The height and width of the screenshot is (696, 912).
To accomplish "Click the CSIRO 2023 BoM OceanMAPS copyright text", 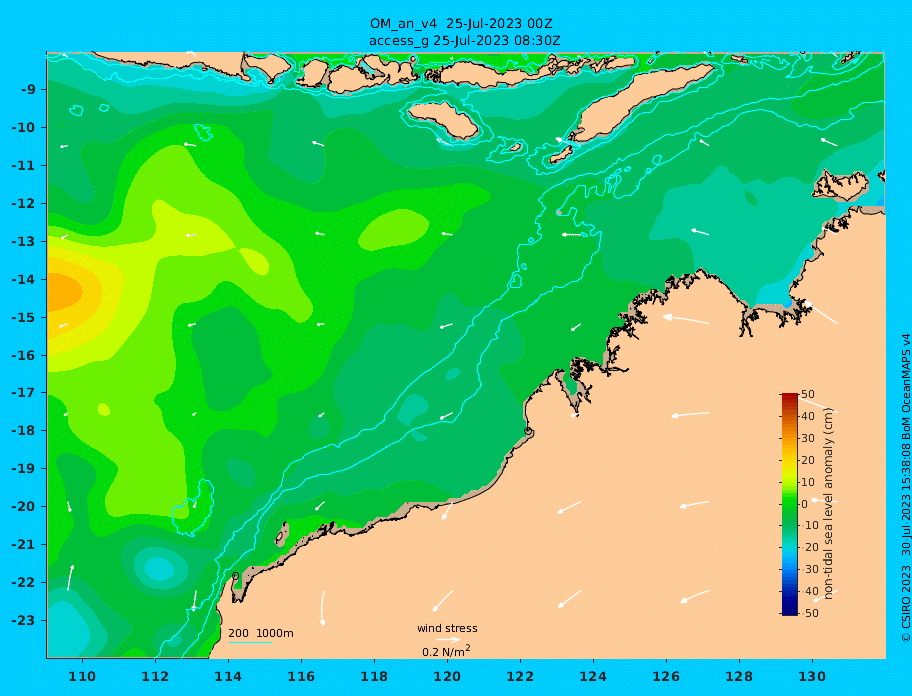I will [905, 488].
